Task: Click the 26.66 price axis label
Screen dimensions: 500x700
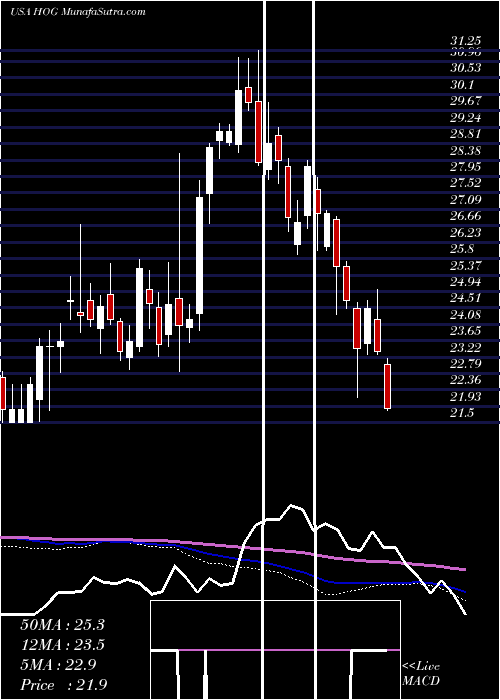Action: (x=466, y=217)
